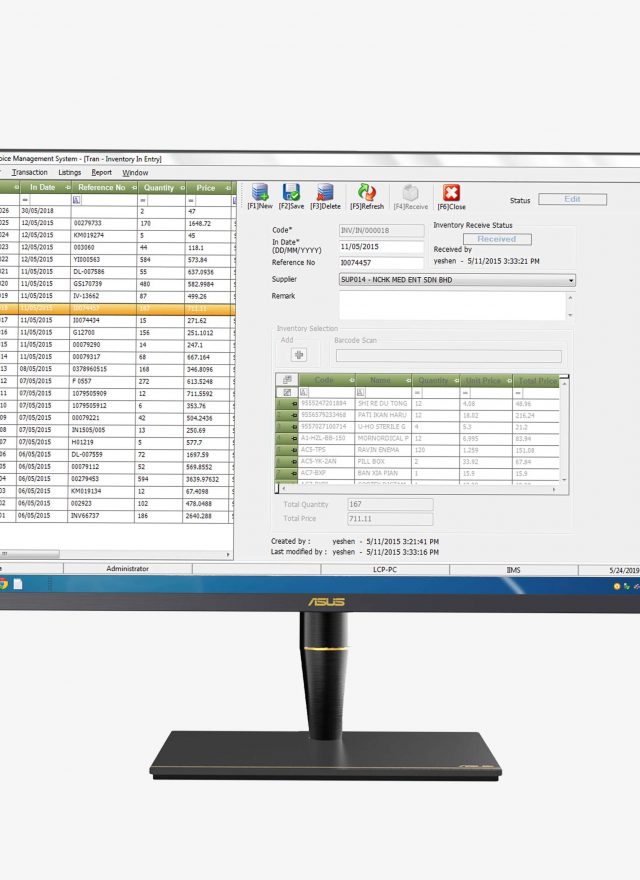The height and width of the screenshot is (880, 640).
Task: Click the F1 New record icon
Action: (x=260, y=193)
